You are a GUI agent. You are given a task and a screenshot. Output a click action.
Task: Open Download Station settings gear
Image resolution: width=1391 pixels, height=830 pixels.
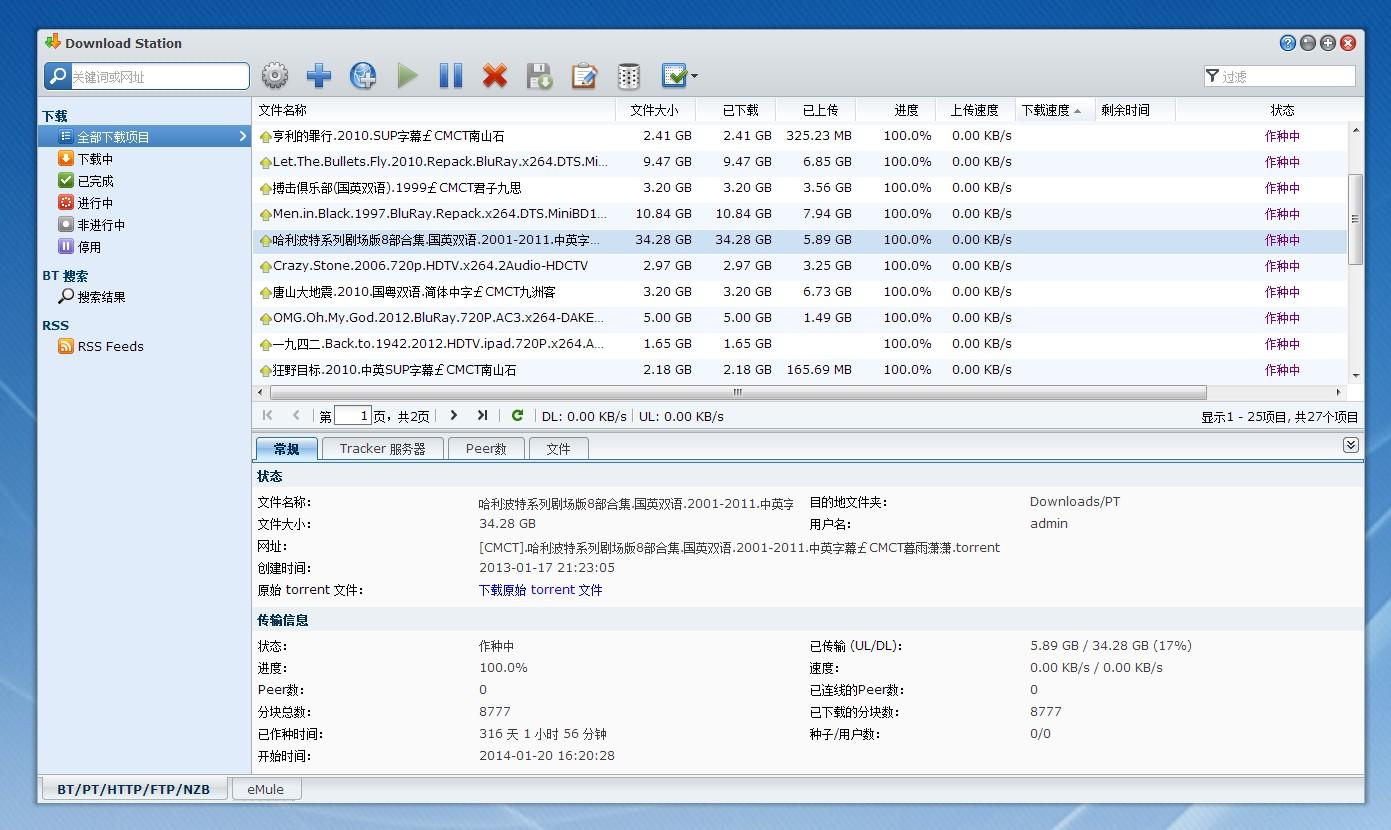click(x=274, y=75)
